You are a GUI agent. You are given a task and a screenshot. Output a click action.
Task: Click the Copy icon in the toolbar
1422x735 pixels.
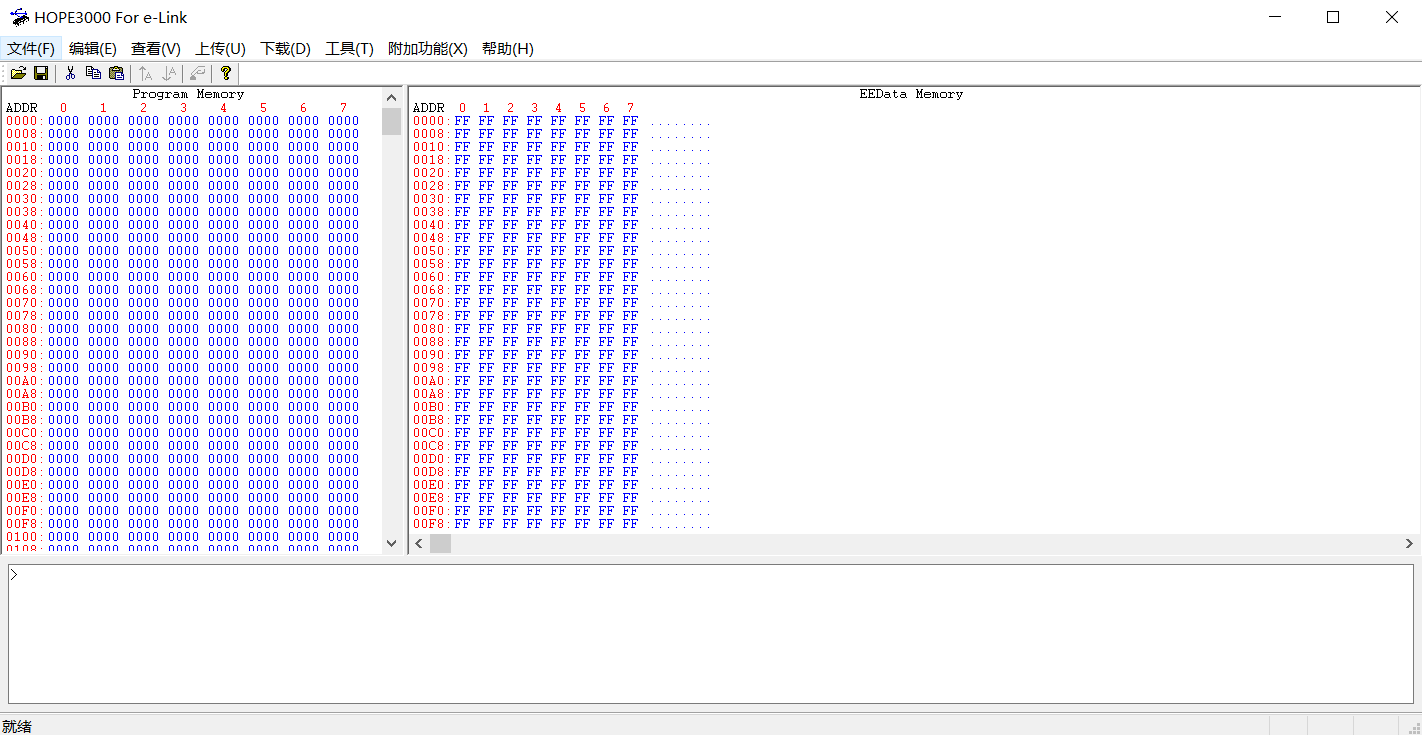pyautogui.click(x=93, y=73)
